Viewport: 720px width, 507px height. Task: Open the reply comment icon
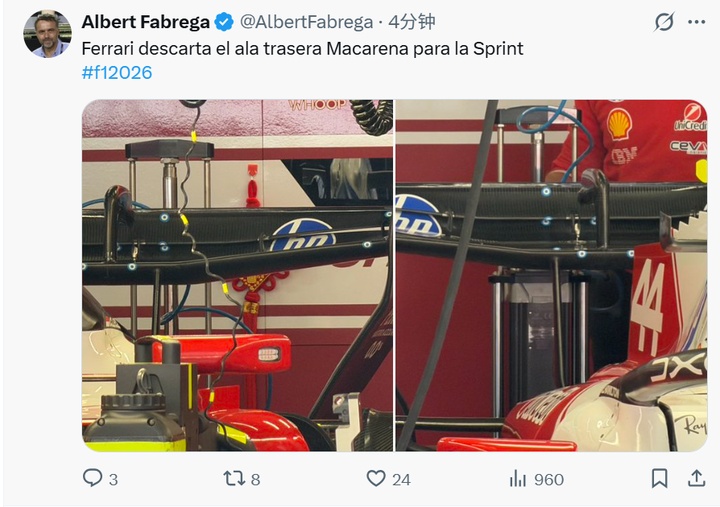point(92,478)
